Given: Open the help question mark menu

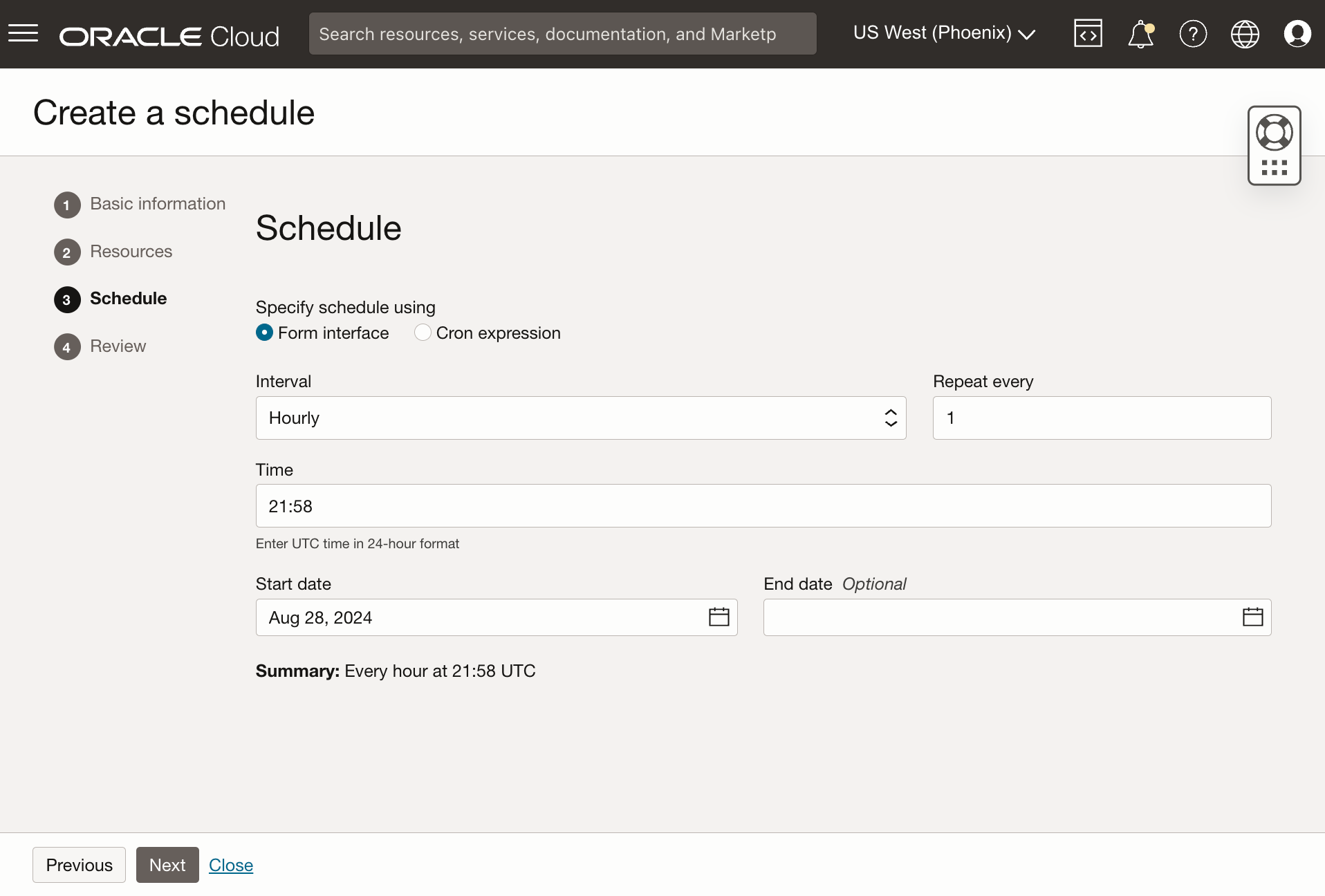Looking at the screenshot, I should tap(1193, 33).
